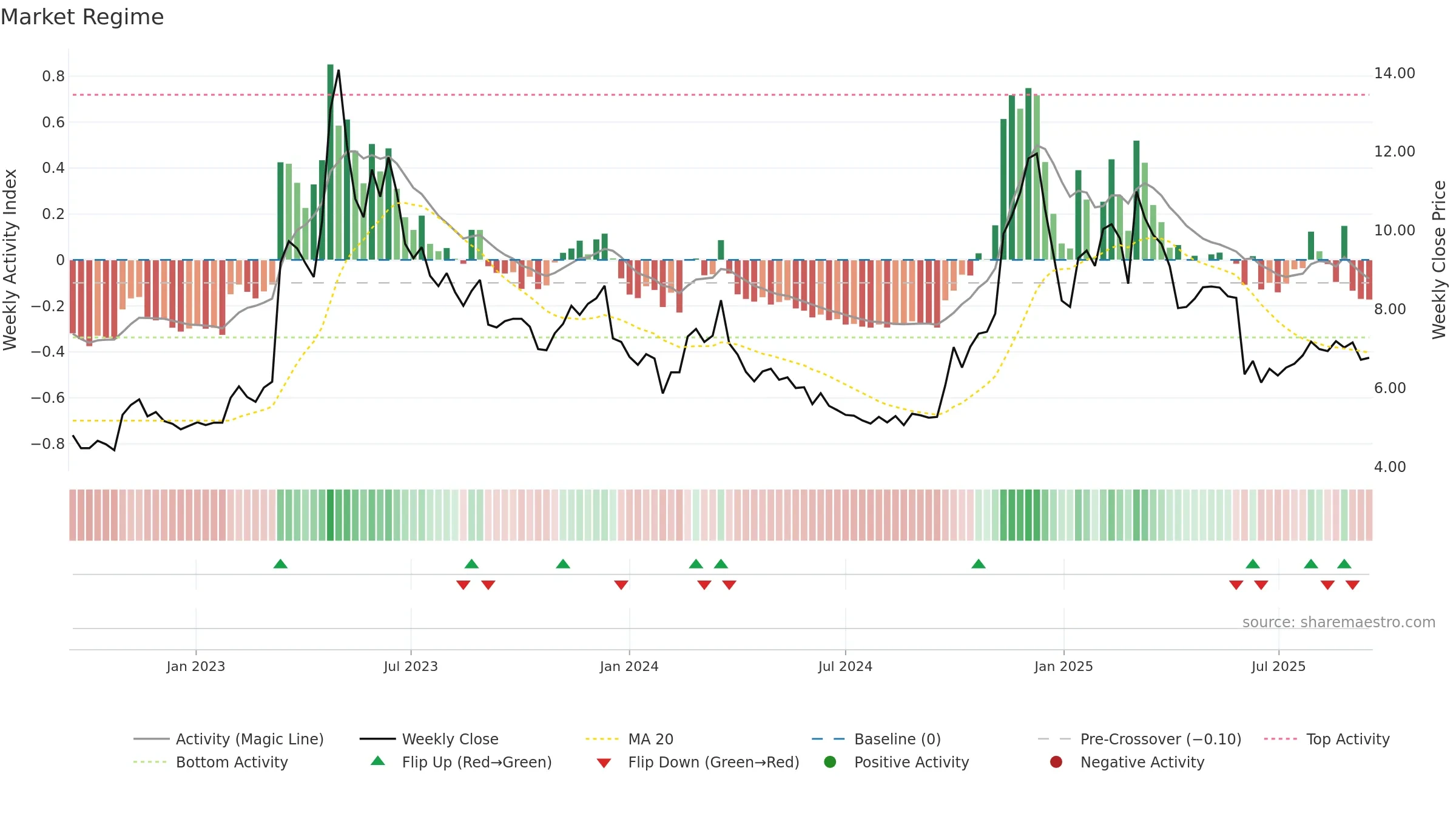
Task: Click the last flip-up marker after Jul 2025
Action: click(1344, 564)
